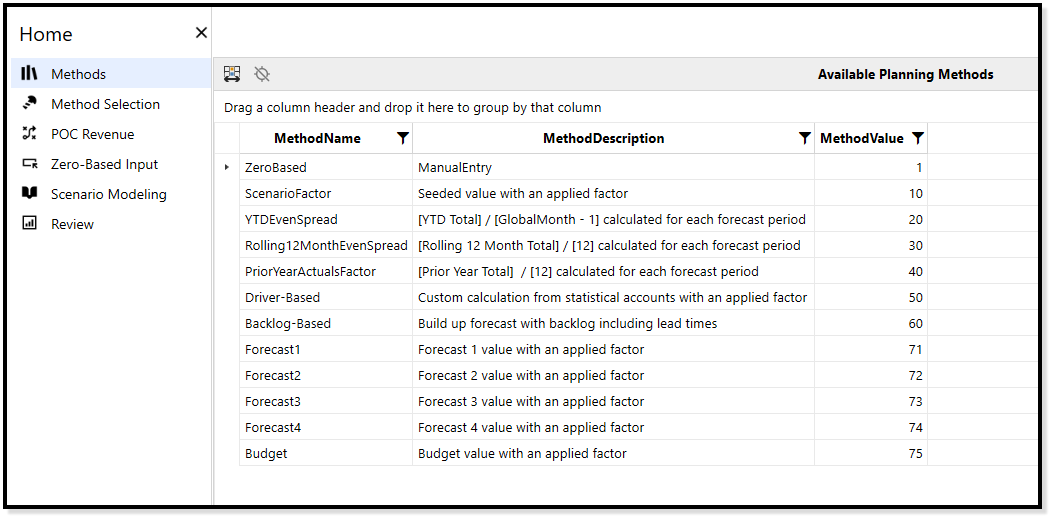Go to the Scenario Modeling page

pyautogui.click(x=109, y=194)
